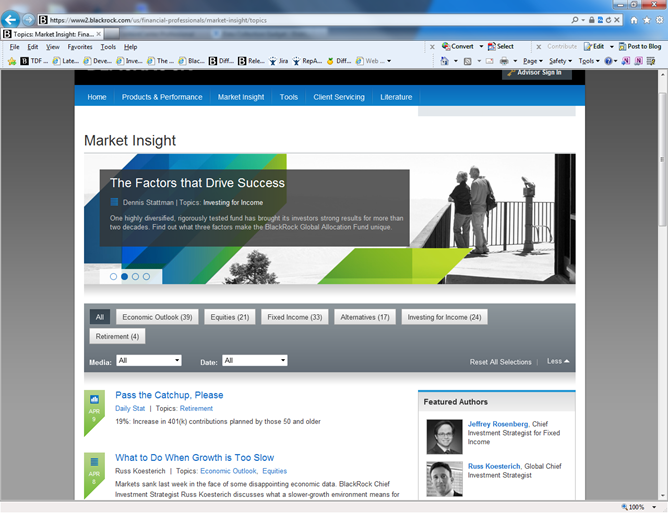
Task: Toggle the Alternatives (17) filter
Action: (x=365, y=317)
